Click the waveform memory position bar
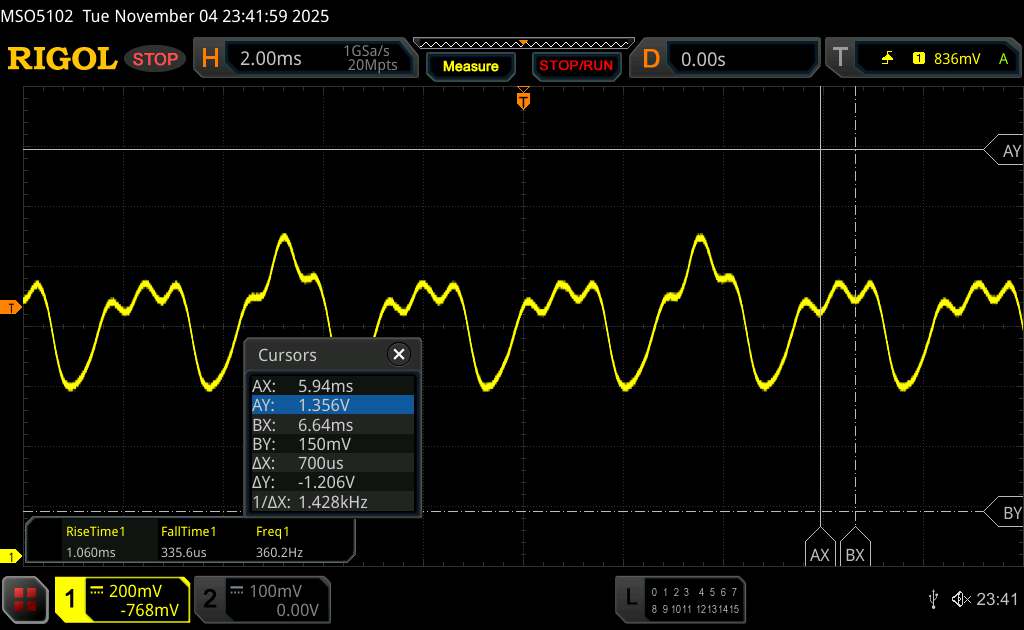 pyautogui.click(x=523, y=44)
